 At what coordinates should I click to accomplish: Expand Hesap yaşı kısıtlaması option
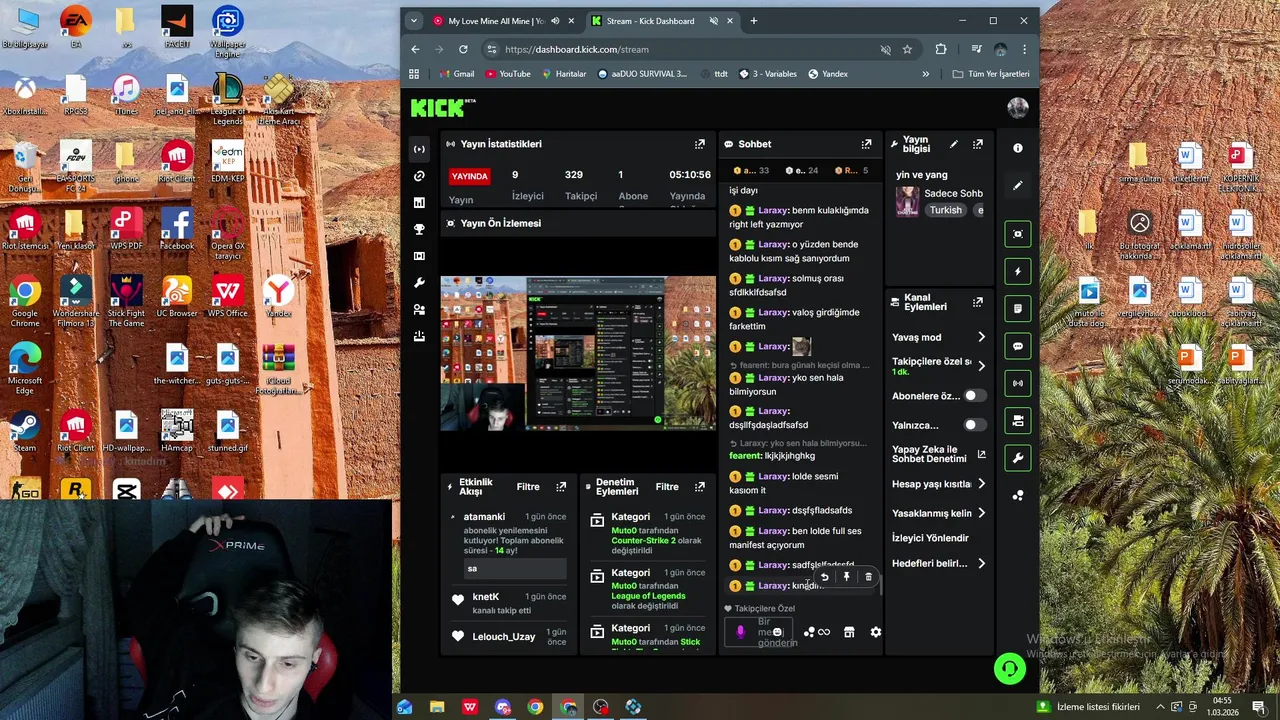tap(981, 484)
